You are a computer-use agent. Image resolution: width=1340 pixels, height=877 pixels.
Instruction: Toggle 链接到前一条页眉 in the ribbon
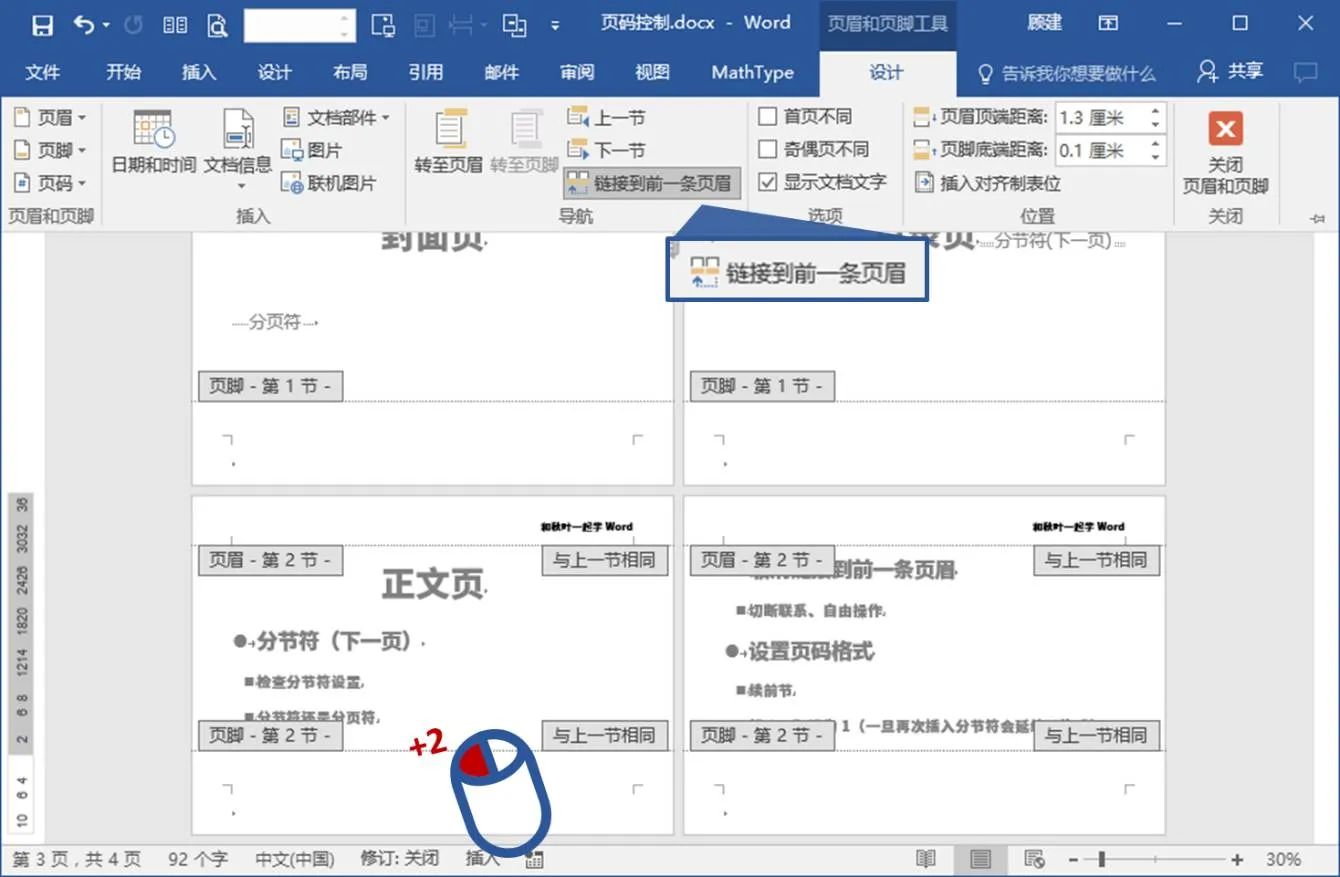click(652, 184)
